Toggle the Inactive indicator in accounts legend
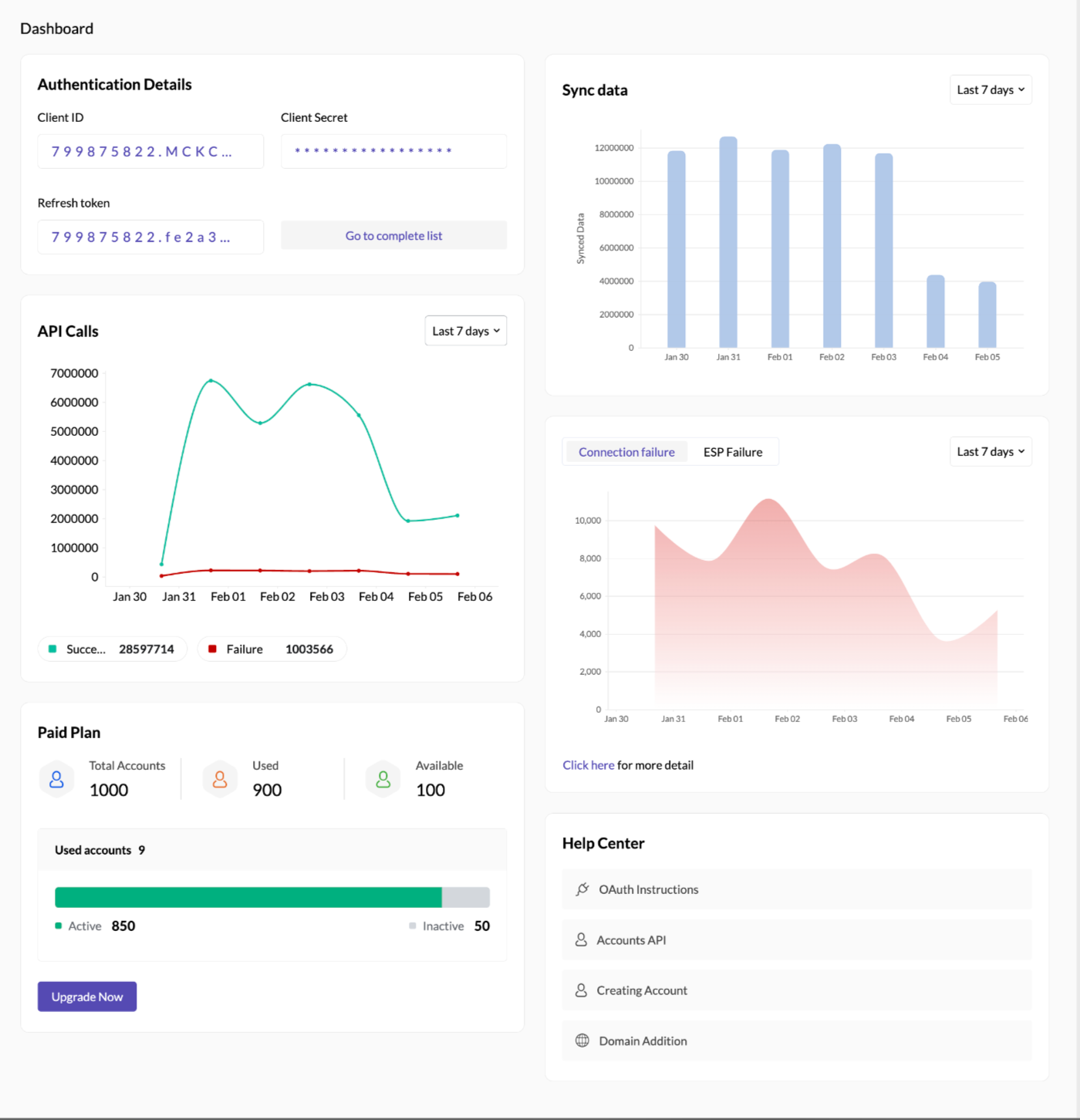 tap(412, 926)
